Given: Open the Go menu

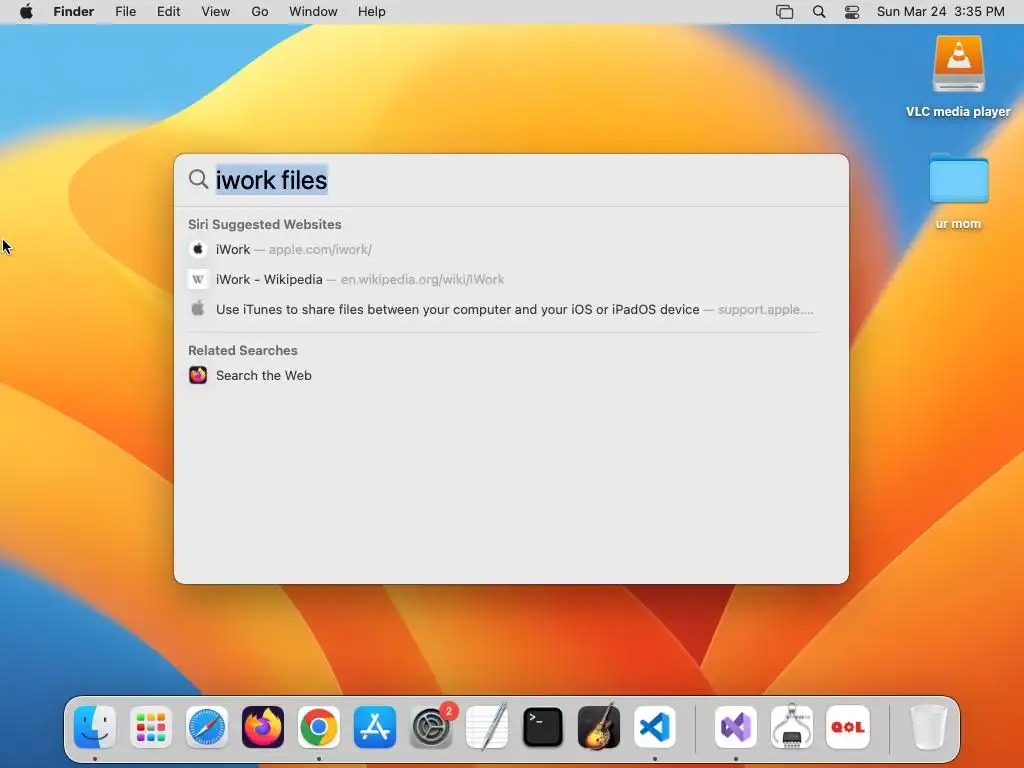Looking at the screenshot, I should pos(260,12).
